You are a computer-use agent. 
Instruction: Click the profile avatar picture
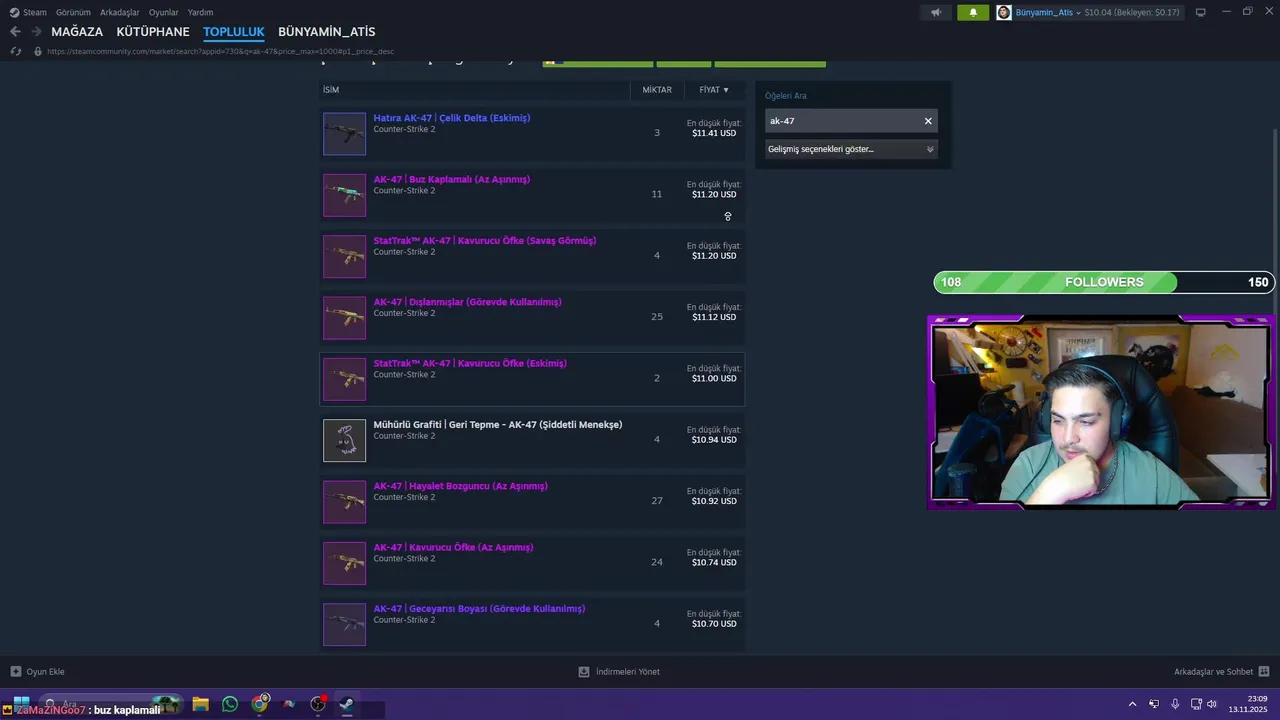(x=1004, y=12)
